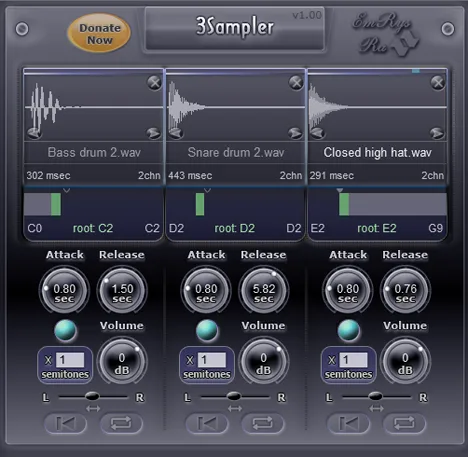Open the EmRys Ru logo link
Image resolution: width=468 pixels, height=457 pixels.
click(x=386, y=35)
